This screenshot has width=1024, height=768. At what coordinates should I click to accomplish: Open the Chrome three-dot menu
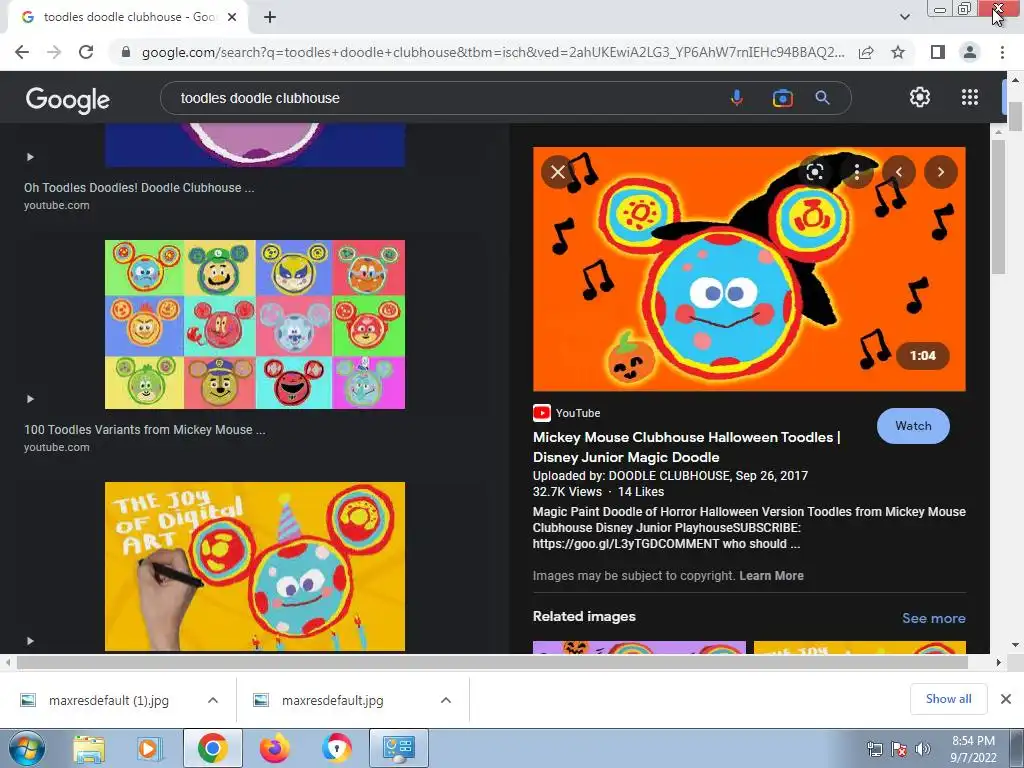1002,52
